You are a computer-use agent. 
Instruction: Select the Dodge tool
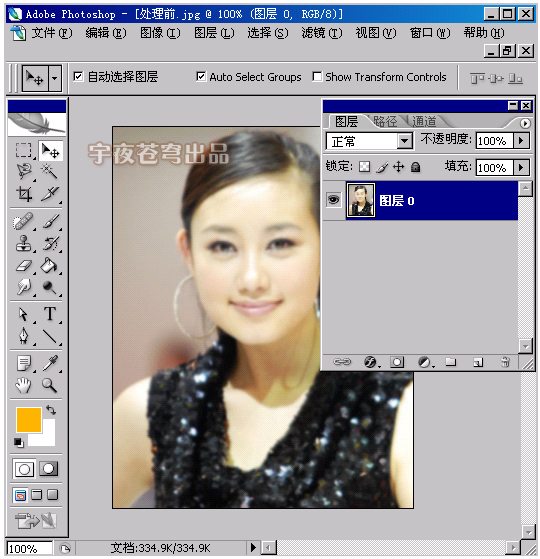50,287
